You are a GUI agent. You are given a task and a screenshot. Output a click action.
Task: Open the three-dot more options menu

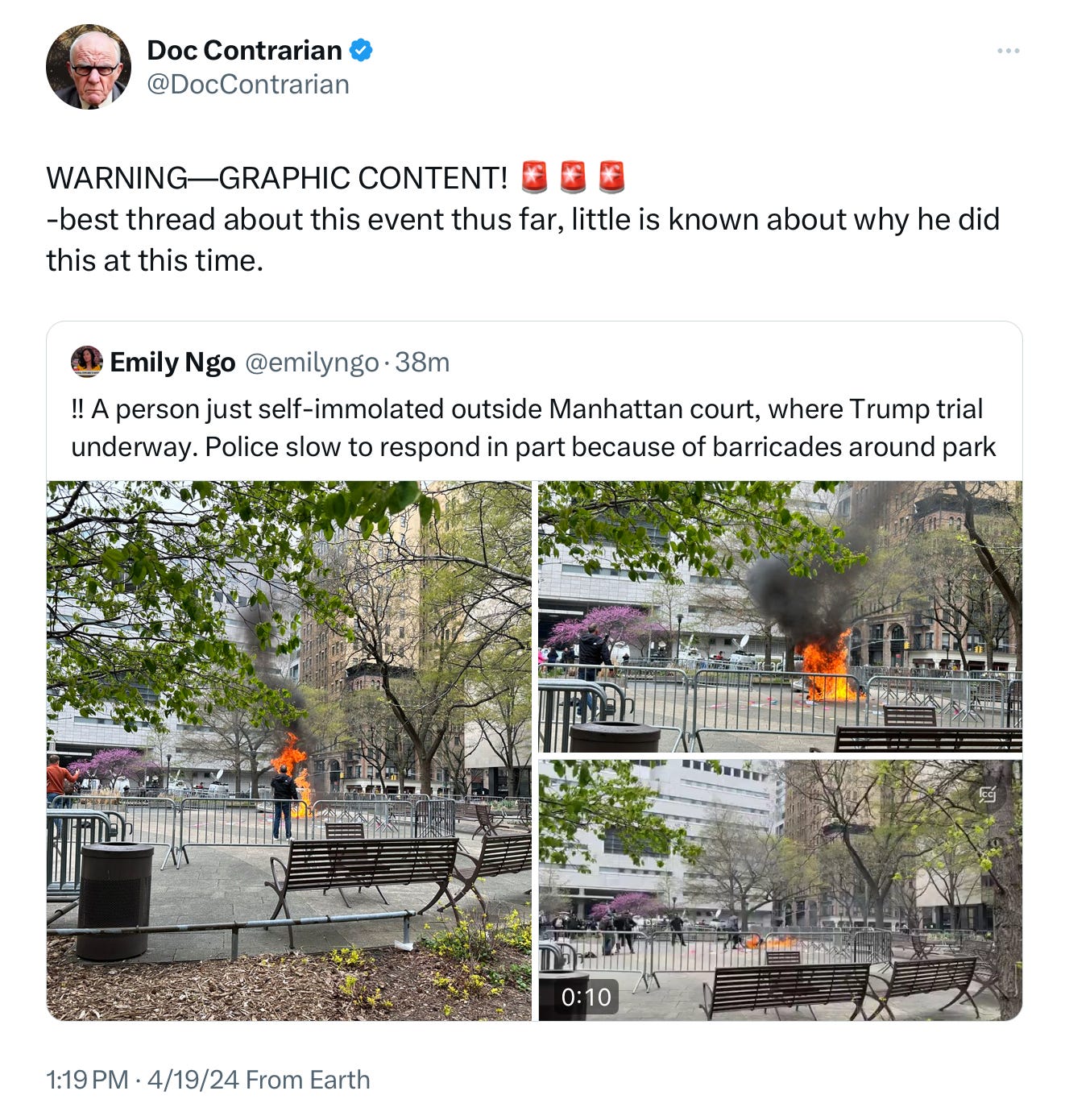click(x=1008, y=51)
